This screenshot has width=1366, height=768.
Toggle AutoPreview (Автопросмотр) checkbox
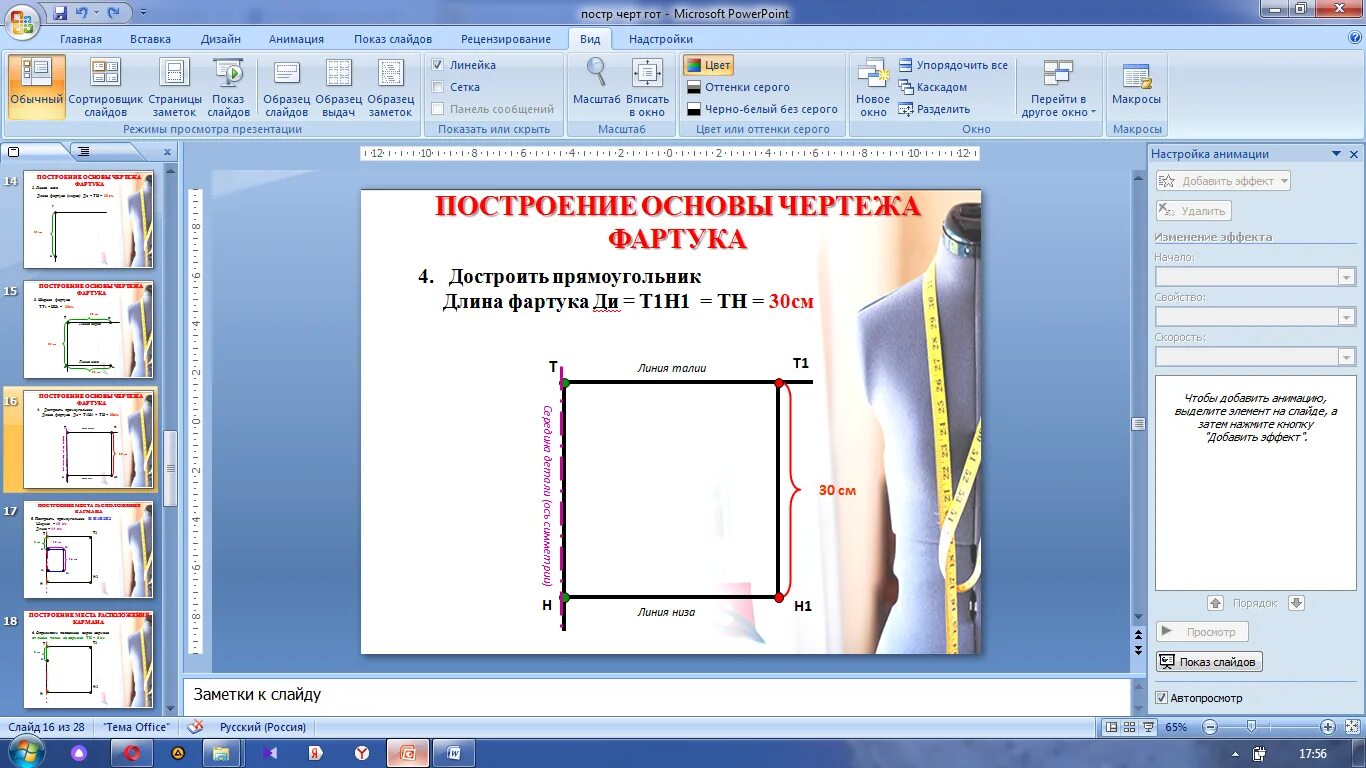(x=1161, y=698)
